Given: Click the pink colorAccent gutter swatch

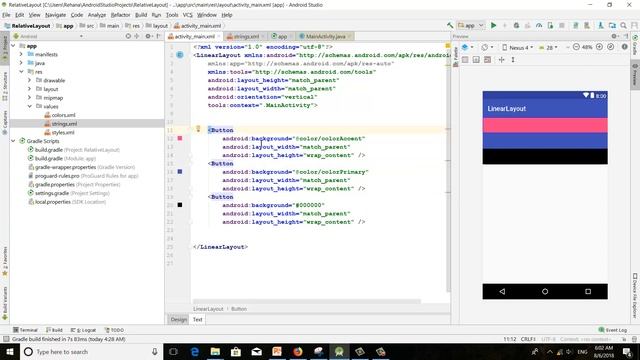Looking at the screenshot, I should point(180,138).
